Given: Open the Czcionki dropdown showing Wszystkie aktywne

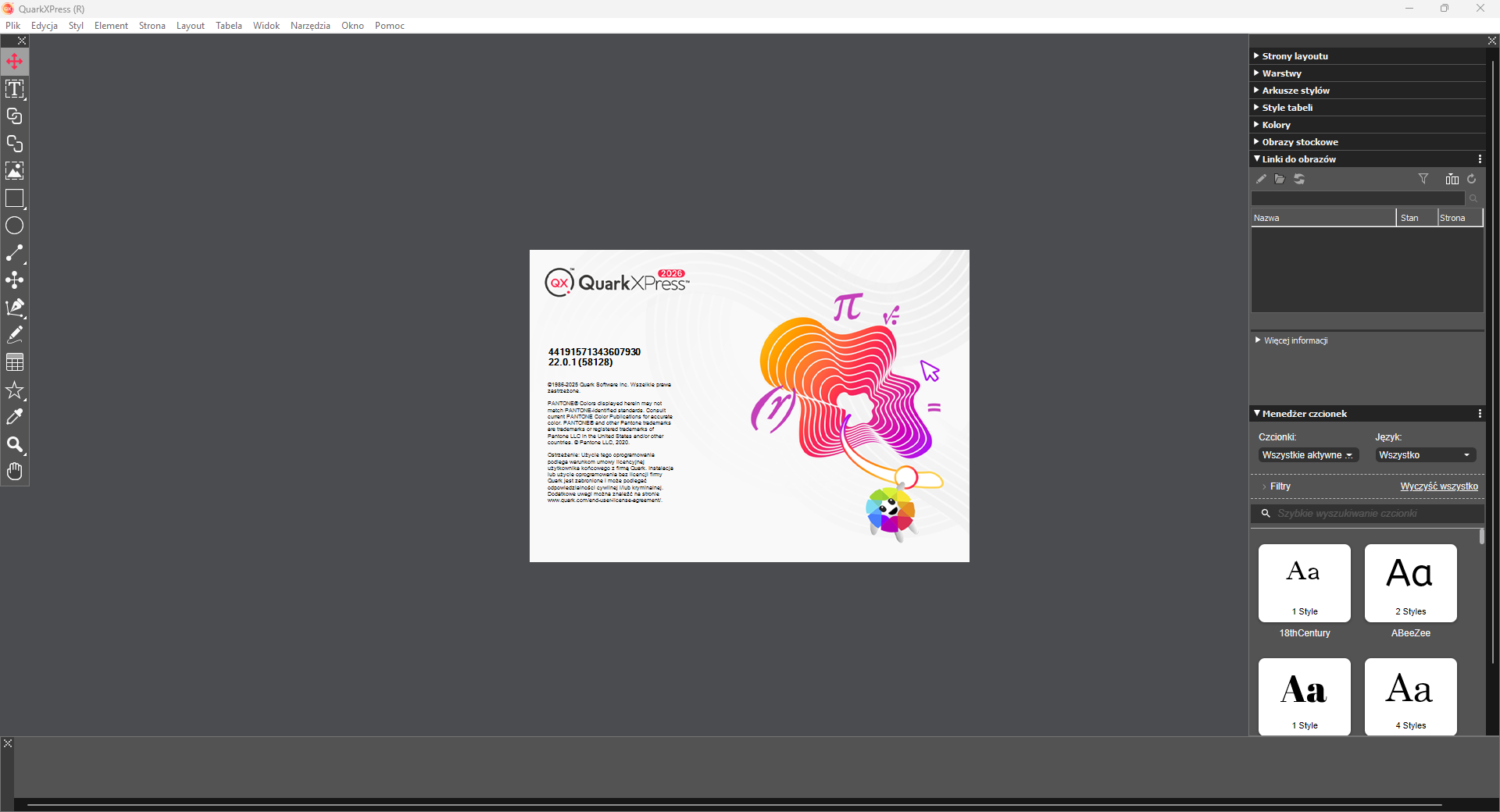Looking at the screenshot, I should tap(1309, 455).
